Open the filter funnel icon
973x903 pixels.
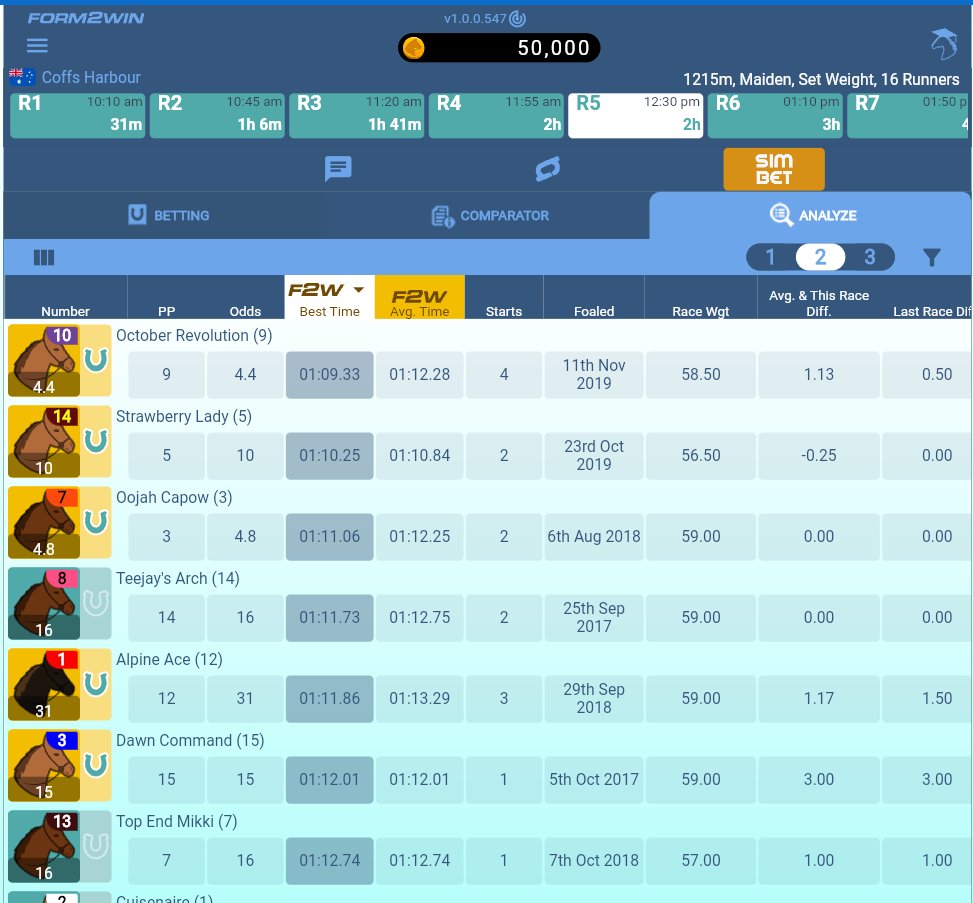click(931, 257)
